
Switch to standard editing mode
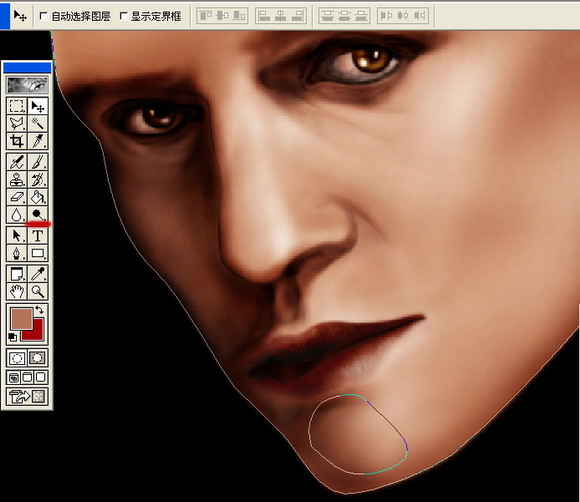click(17, 358)
